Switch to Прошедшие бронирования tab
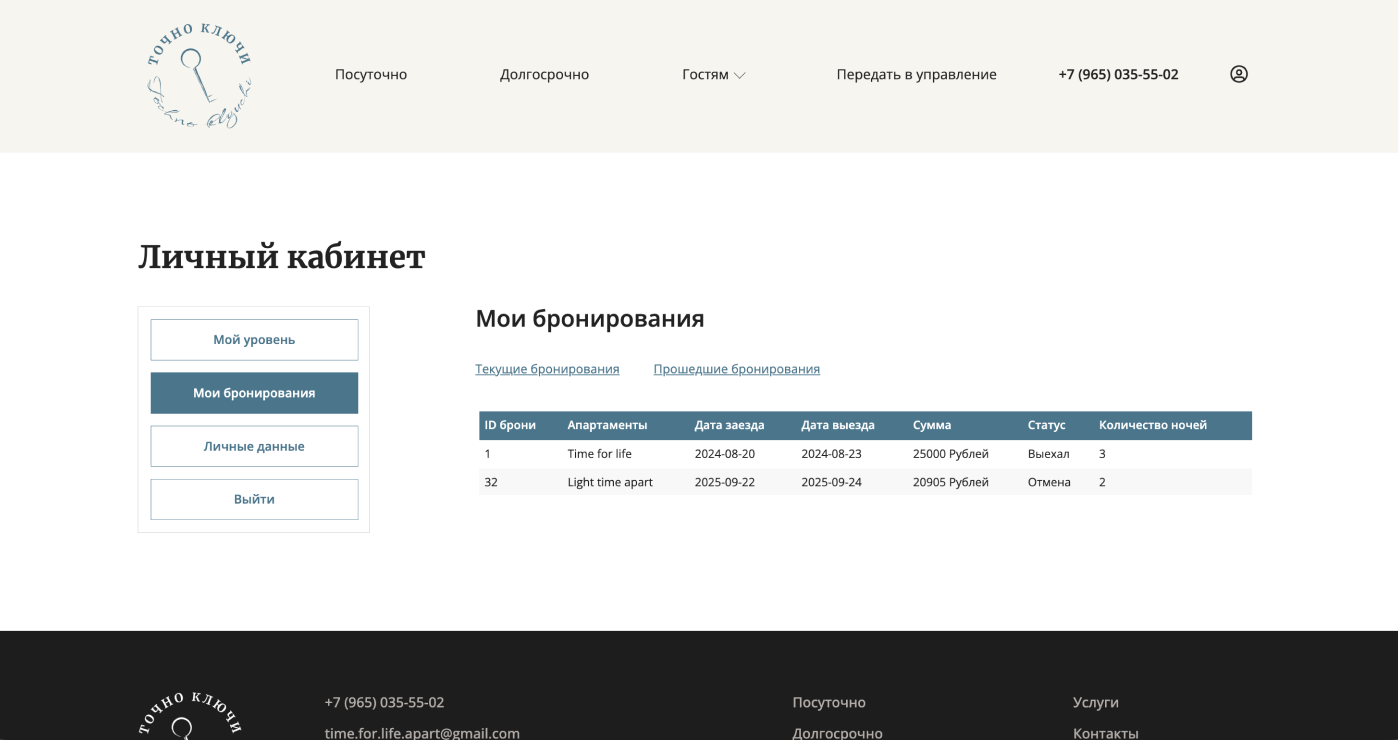Screen dimensions: 1398x740 click(736, 369)
